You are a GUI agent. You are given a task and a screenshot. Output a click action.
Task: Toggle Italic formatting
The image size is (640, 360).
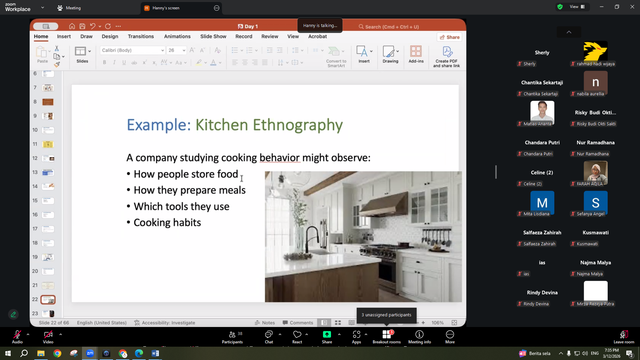114,62
